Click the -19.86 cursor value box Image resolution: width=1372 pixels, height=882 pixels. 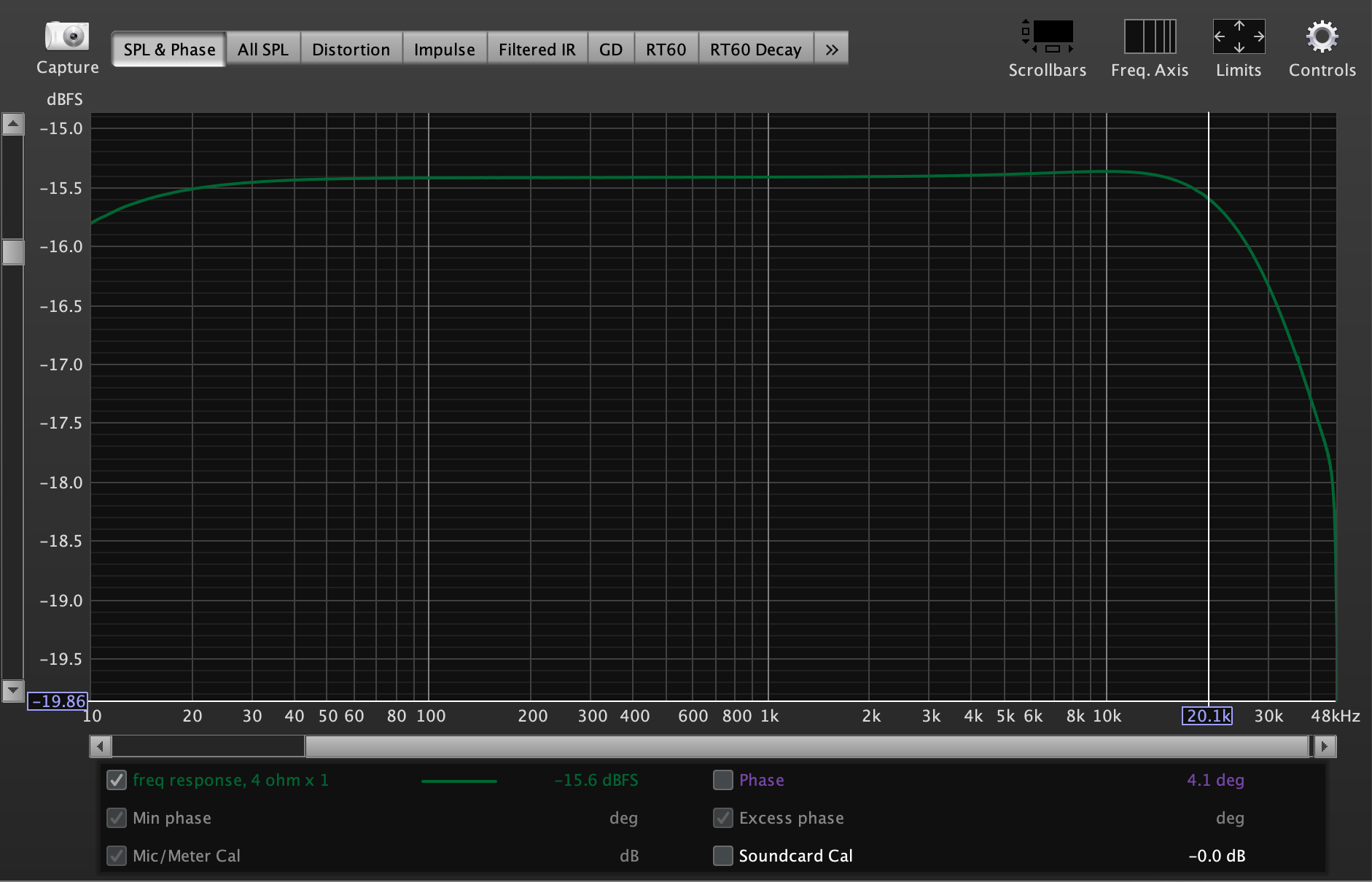pyautogui.click(x=58, y=701)
